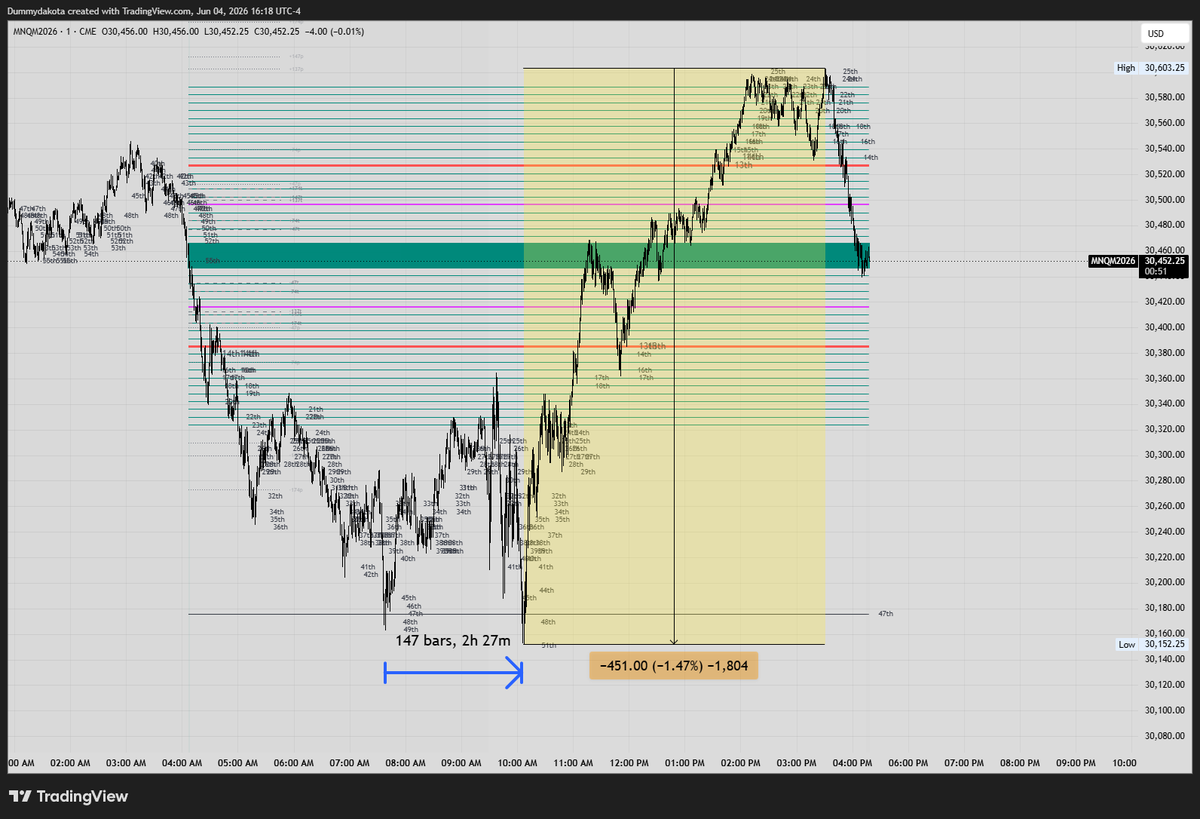Click the 04:00 AM time axis label
The height and width of the screenshot is (819, 1200).
[x=181, y=763]
